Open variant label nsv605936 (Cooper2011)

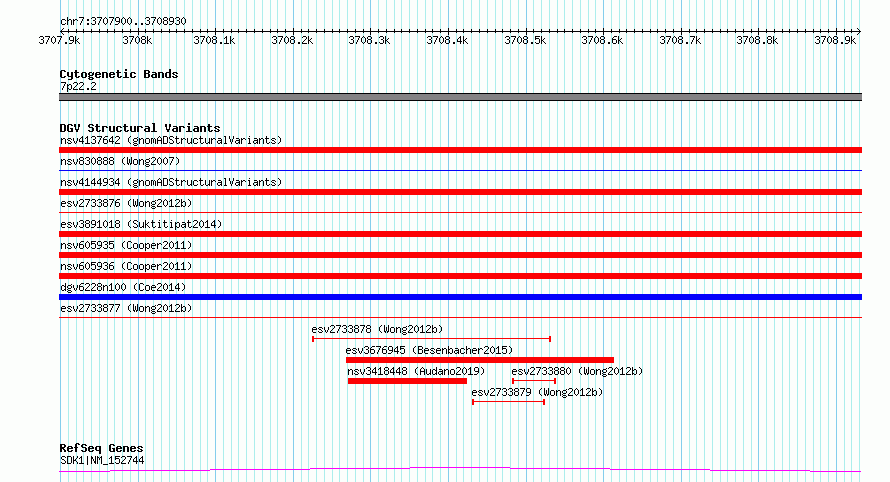pos(126,266)
